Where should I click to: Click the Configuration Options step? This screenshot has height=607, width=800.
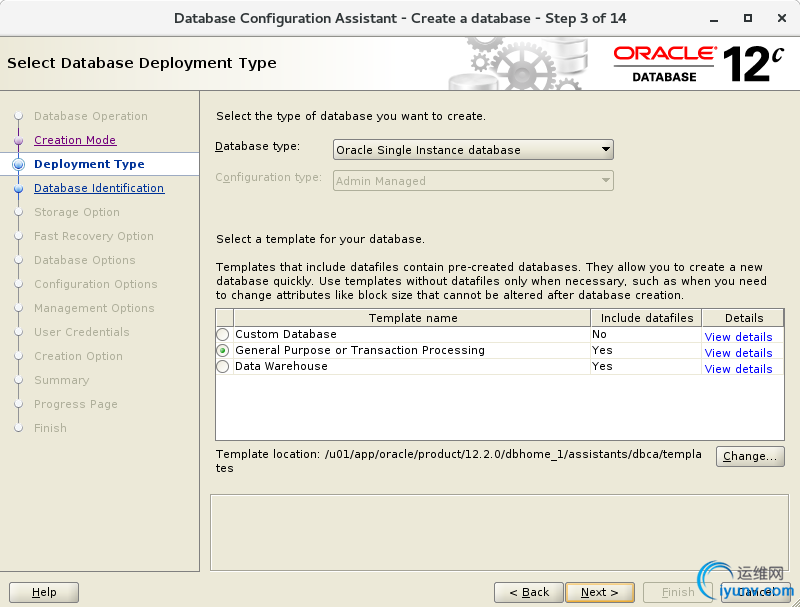click(96, 284)
